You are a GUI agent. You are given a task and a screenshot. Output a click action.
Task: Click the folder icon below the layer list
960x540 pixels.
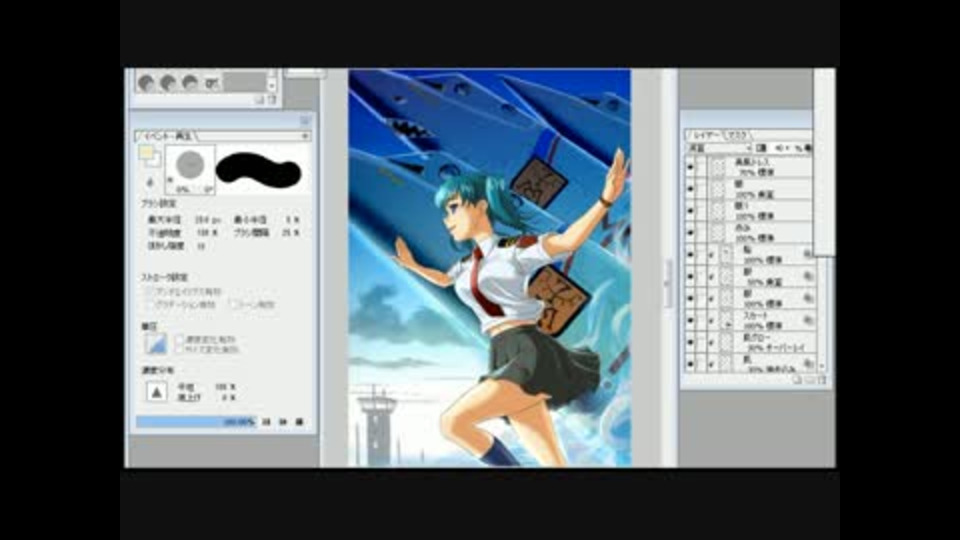[809, 380]
